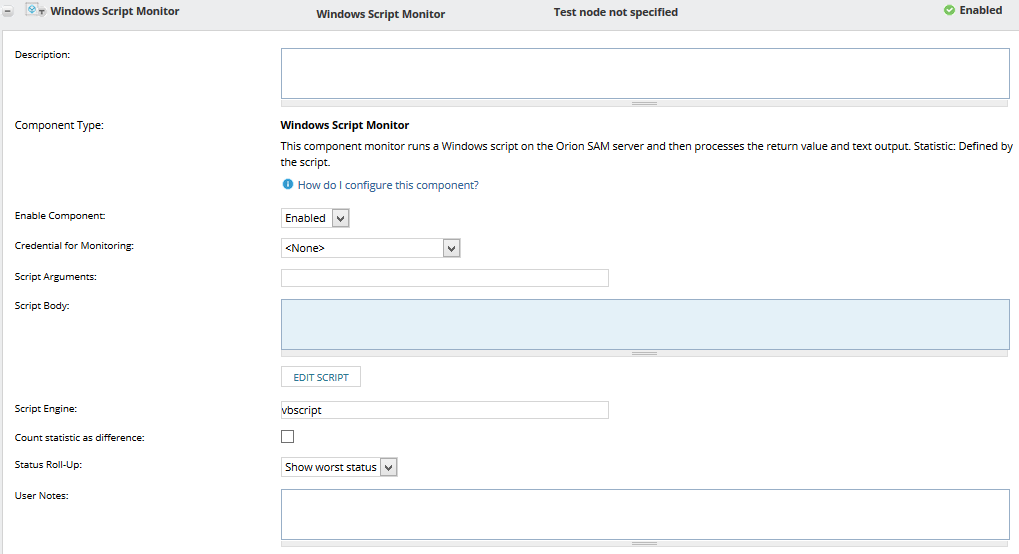Click the Script Body text area
This screenshot has width=1019, height=554.
click(x=645, y=324)
